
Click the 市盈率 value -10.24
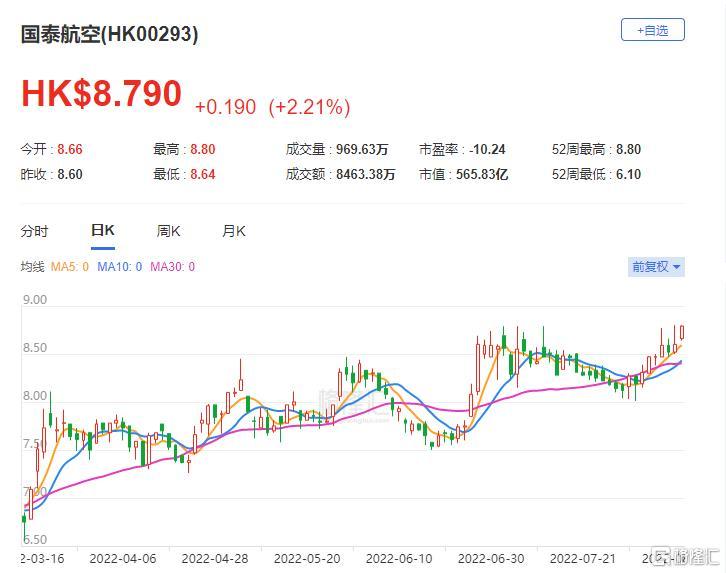click(487, 149)
